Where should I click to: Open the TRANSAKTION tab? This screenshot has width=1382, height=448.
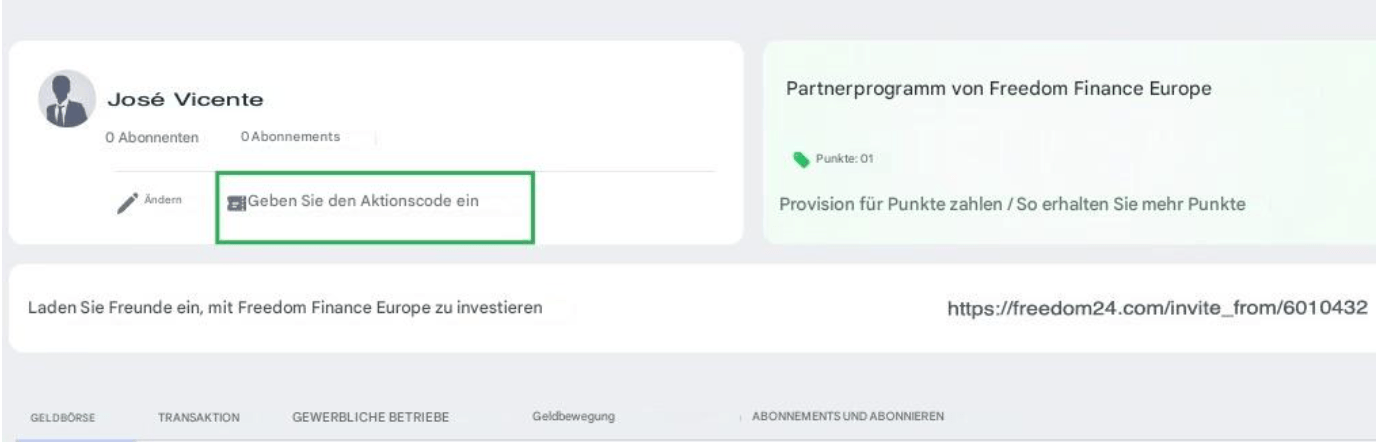[198, 417]
